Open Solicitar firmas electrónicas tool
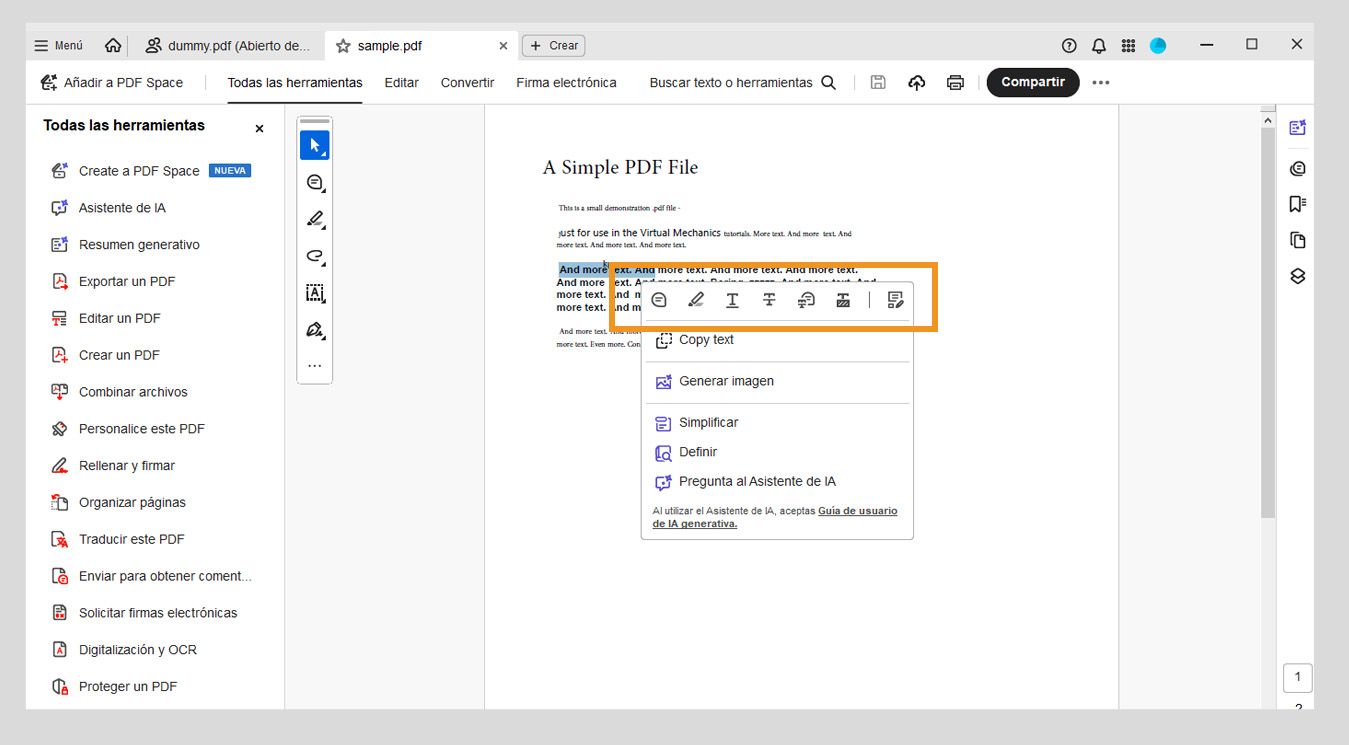This screenshot has width=1349, height=745. 144,613
